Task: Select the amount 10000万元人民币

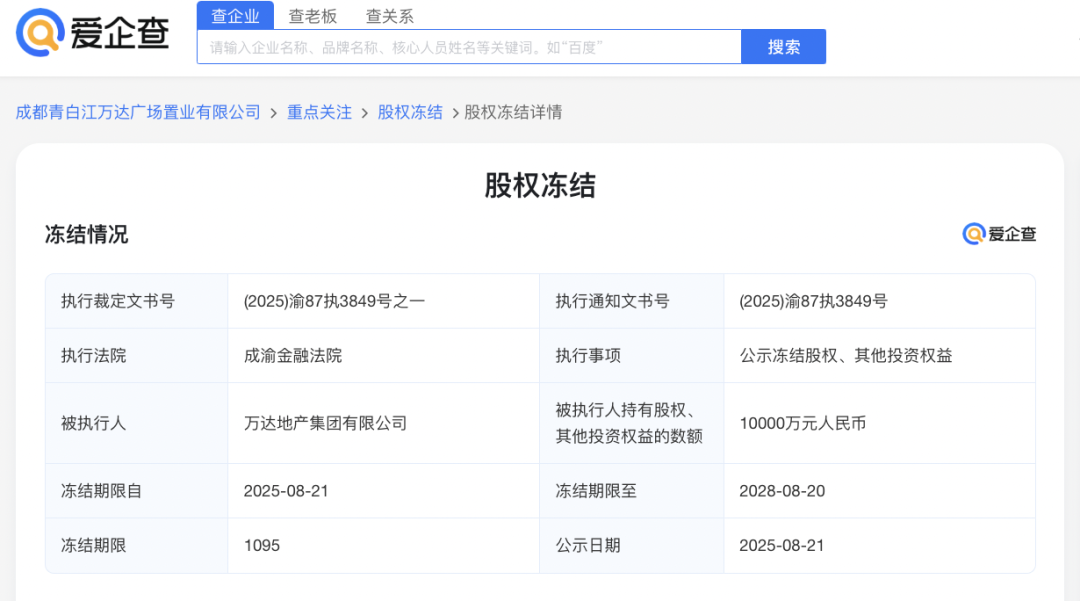Action: tap(802, 423)
